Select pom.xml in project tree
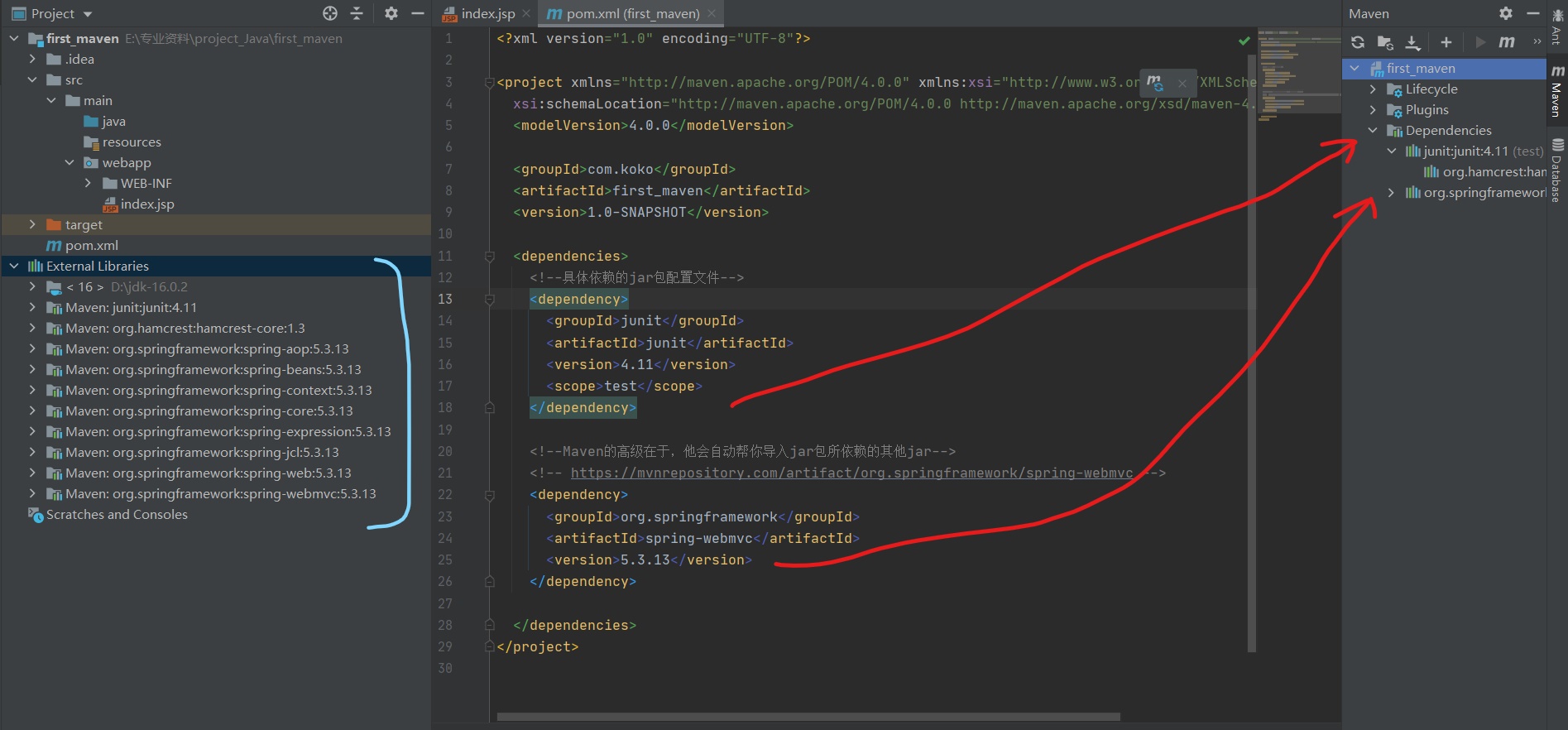Viewport: 1568px width, 730px height. click(x=83, y=245)
